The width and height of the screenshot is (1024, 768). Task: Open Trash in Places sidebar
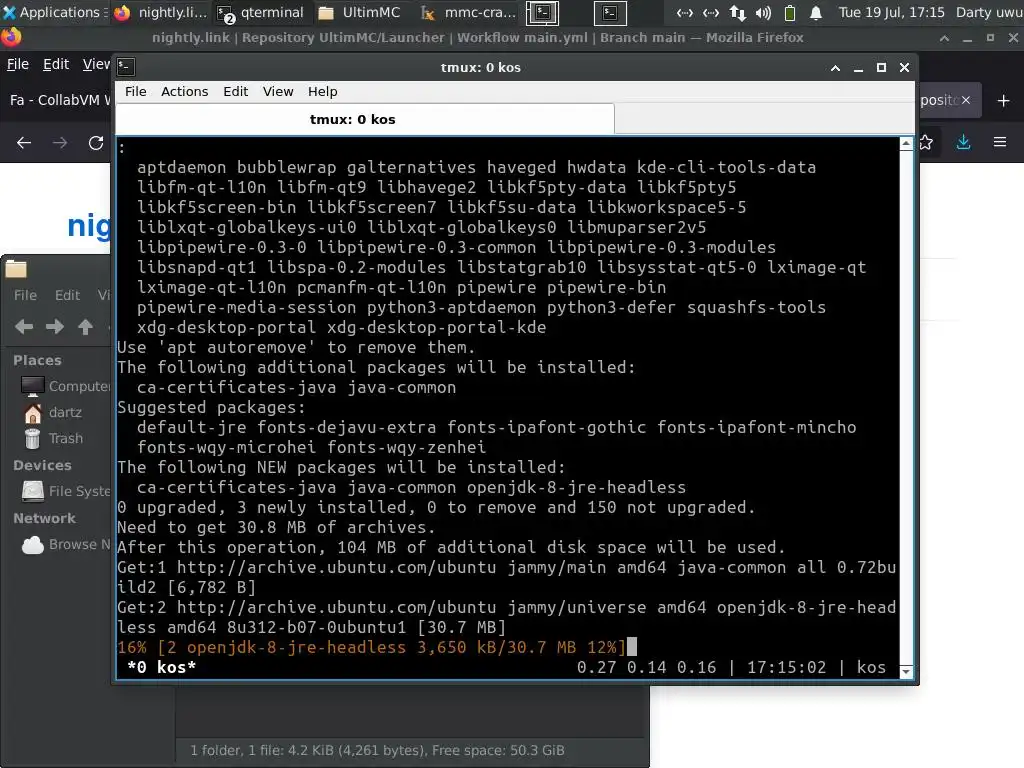pos(54,438)
